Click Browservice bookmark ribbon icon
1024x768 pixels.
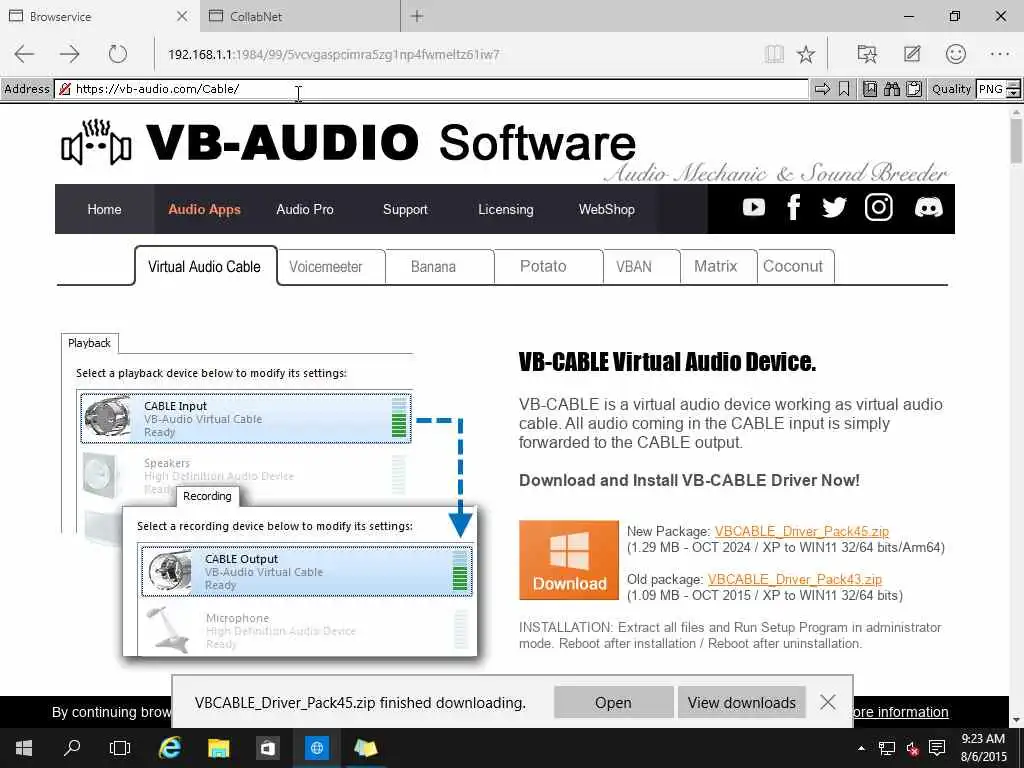click(x=844, y=89)
